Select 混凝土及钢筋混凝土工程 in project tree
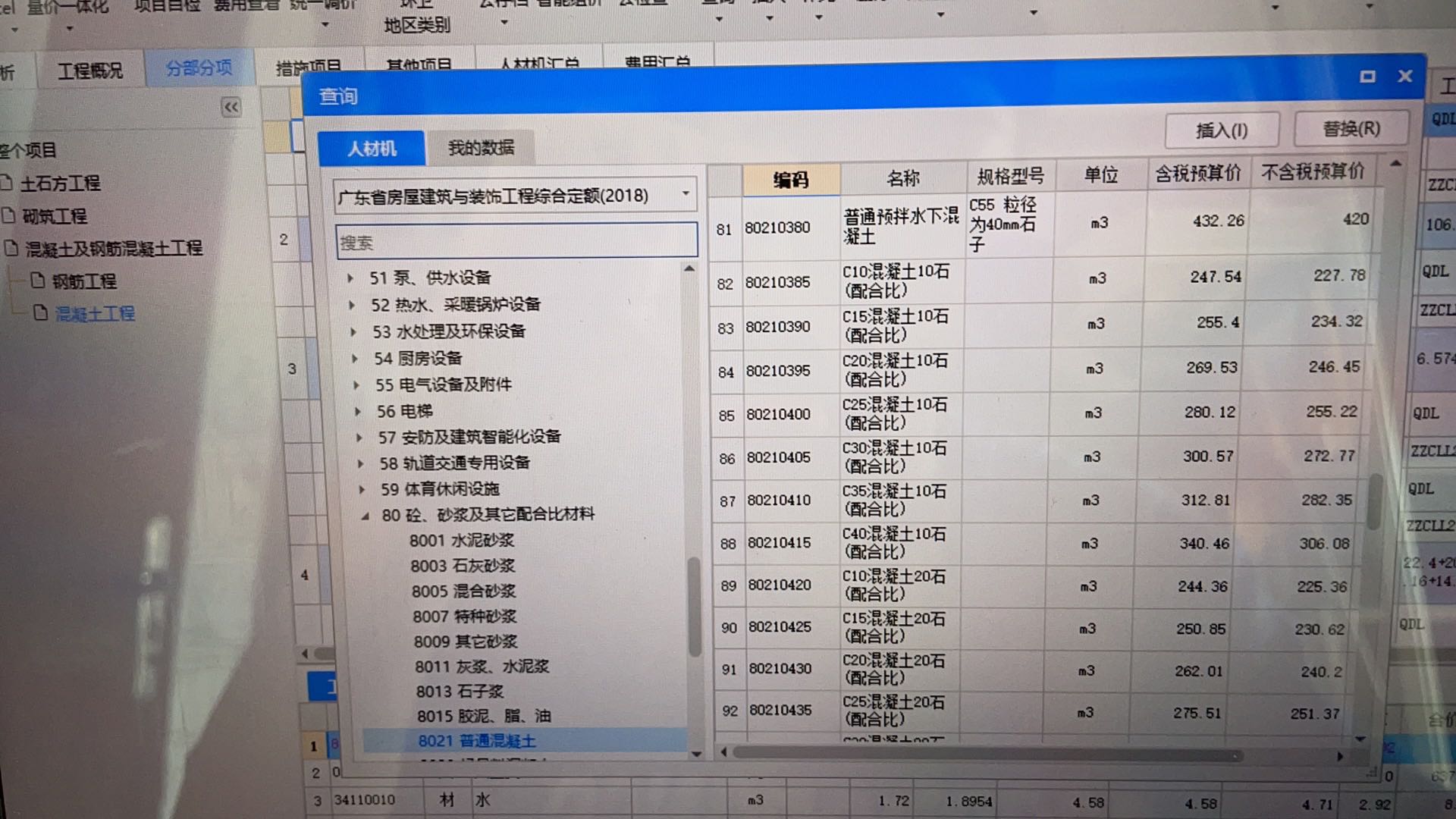The image size is (1456, 819). [114, 248]
